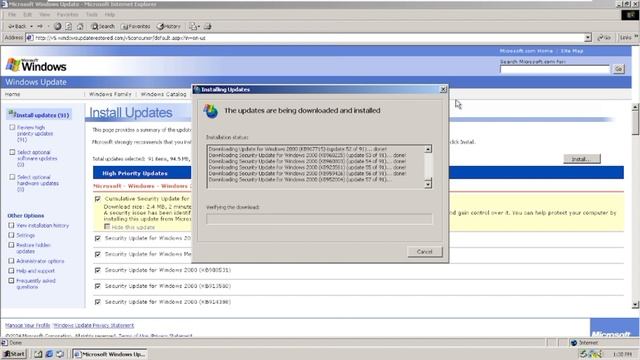Click the globe icon in Installing Updates dialog
Screen dimensions: 640x360
click(x=211, y=111)
